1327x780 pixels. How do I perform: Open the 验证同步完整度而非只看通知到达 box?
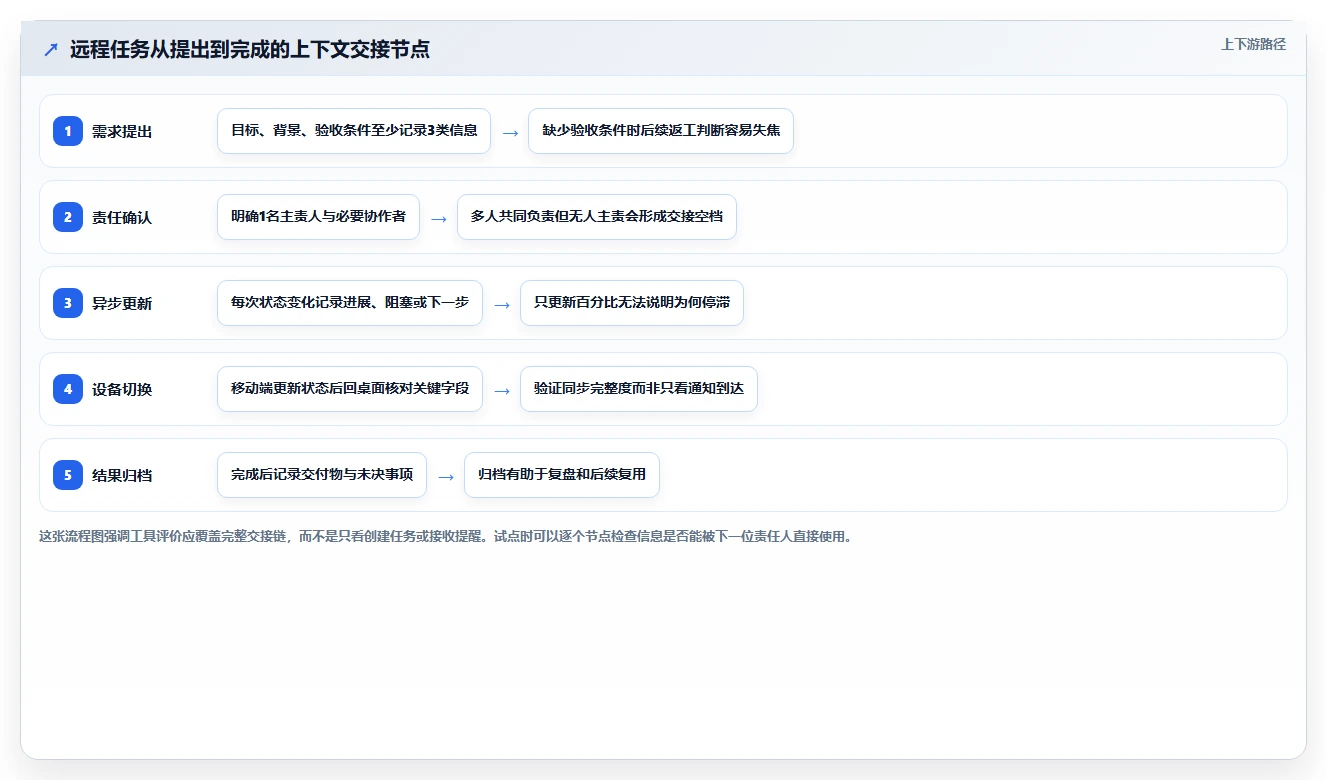(639, 389)
